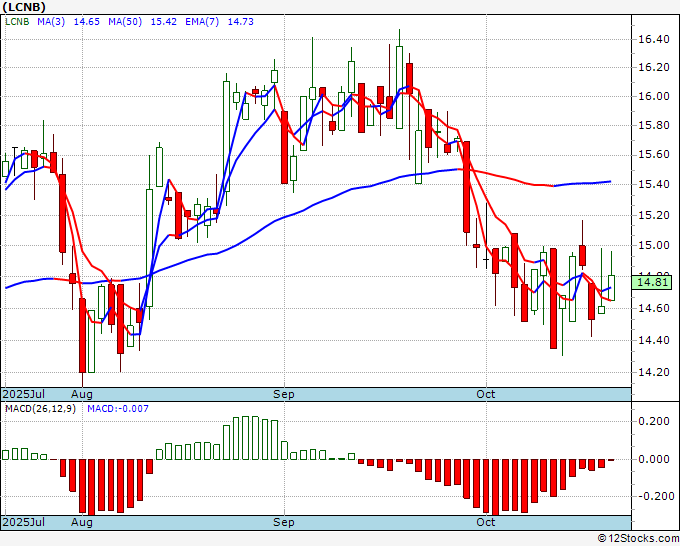Click Sep on the MACD date axis
The height and width of the screenshot is (546, 680).
tap(284, 522)
